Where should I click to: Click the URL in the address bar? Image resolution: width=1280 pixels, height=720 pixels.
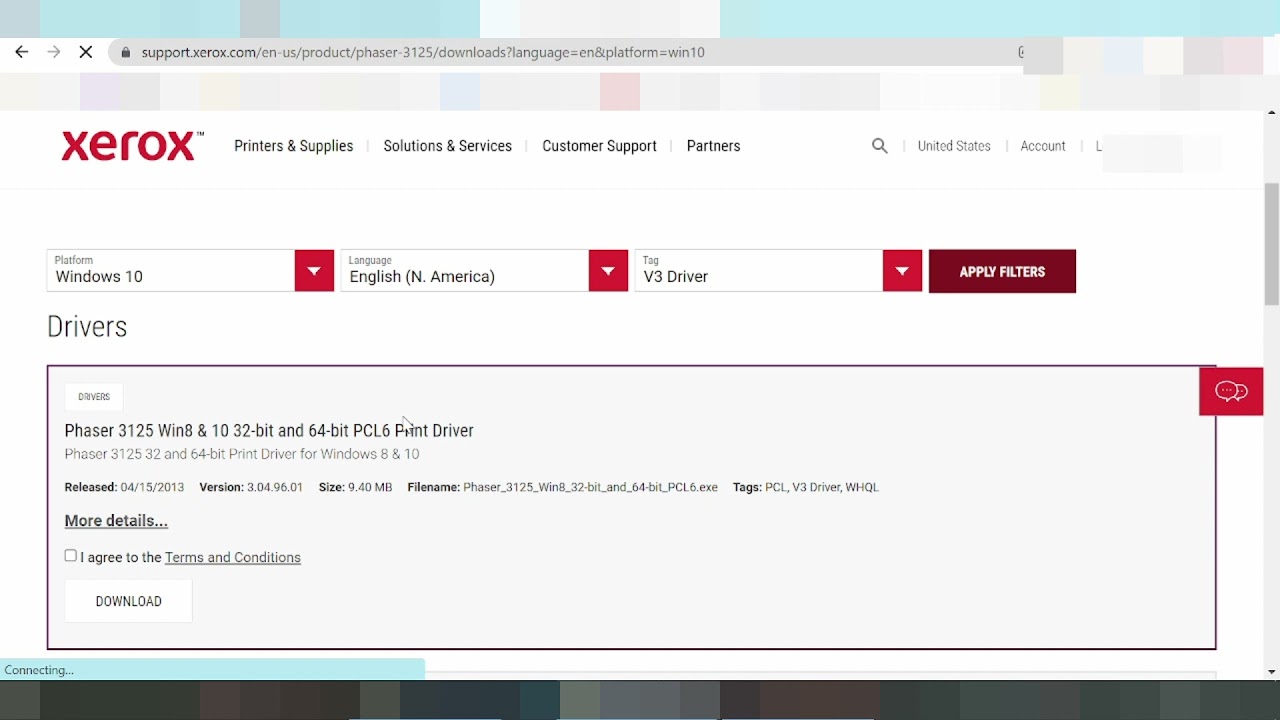423,52
